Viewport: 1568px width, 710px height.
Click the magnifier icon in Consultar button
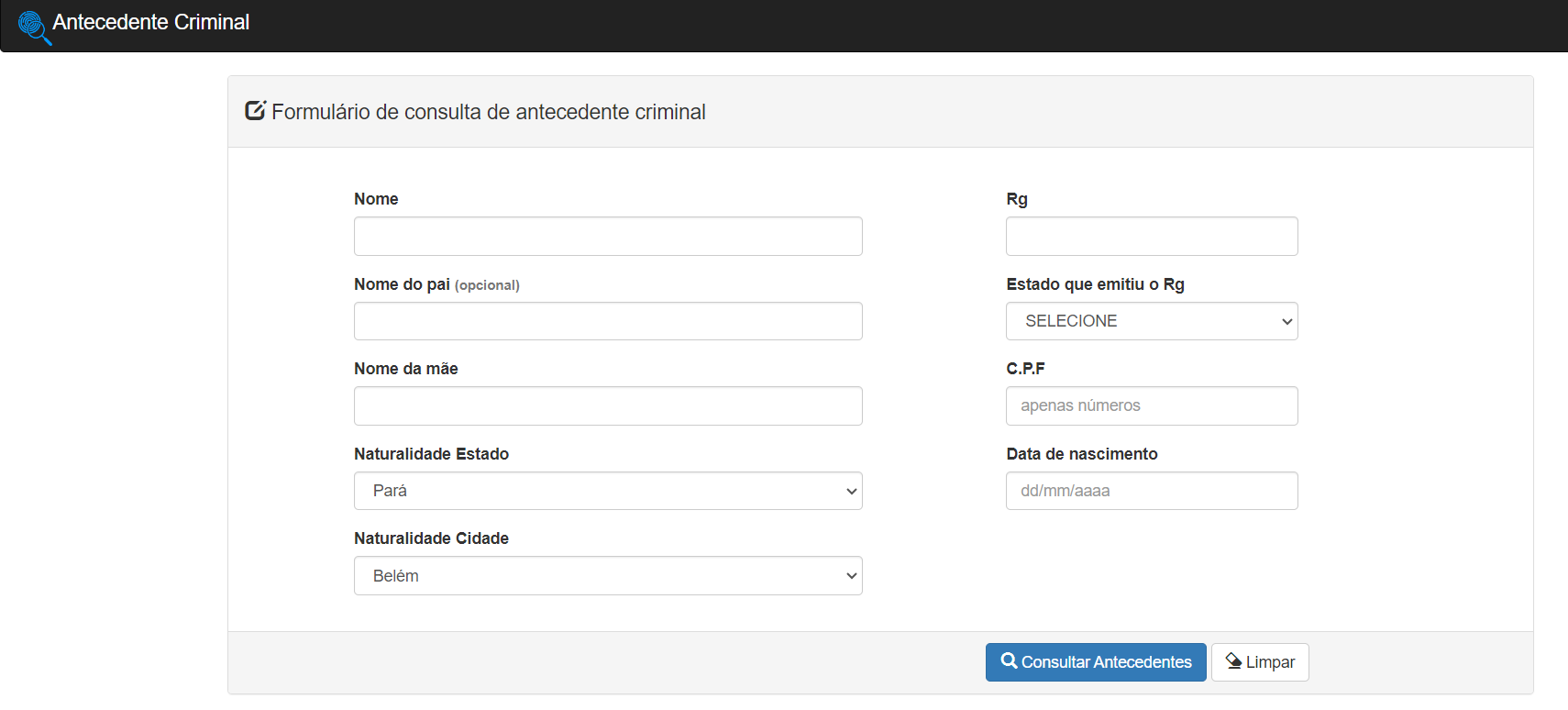click(1009, 661)
